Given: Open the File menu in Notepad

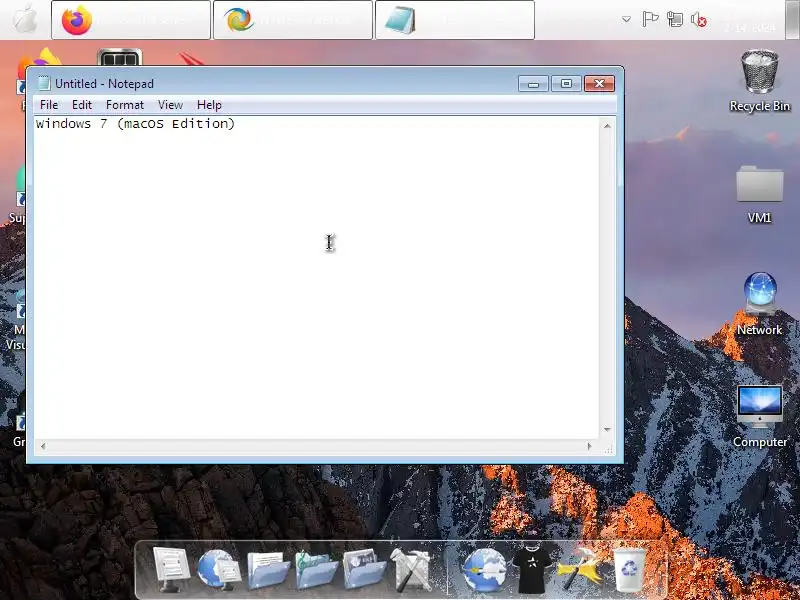Looking at the screenshot, I should 49,105.
